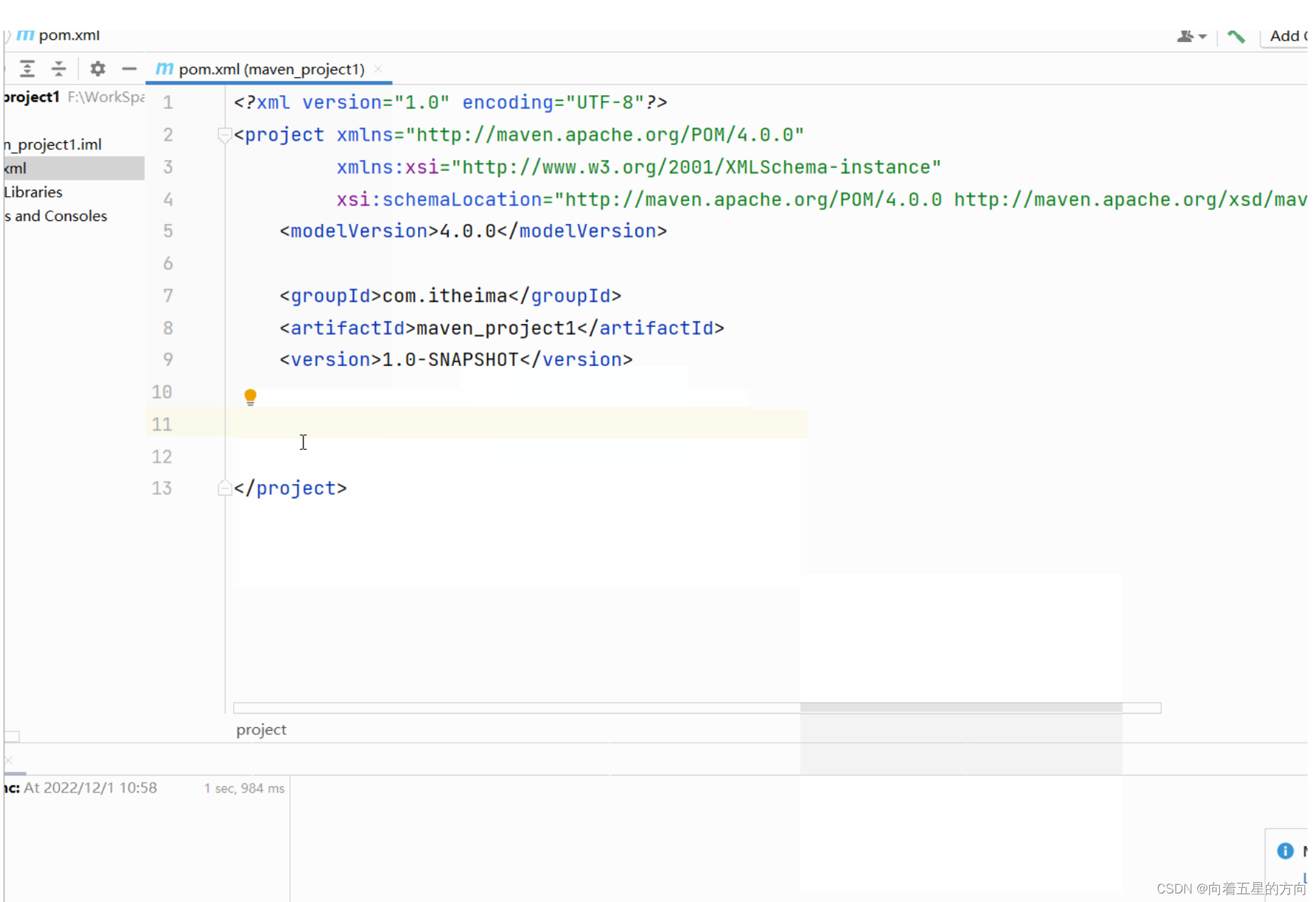1316x902 pixels.
Task: Expand the project1 root node in sidebar
Action: tap(32, 97)
